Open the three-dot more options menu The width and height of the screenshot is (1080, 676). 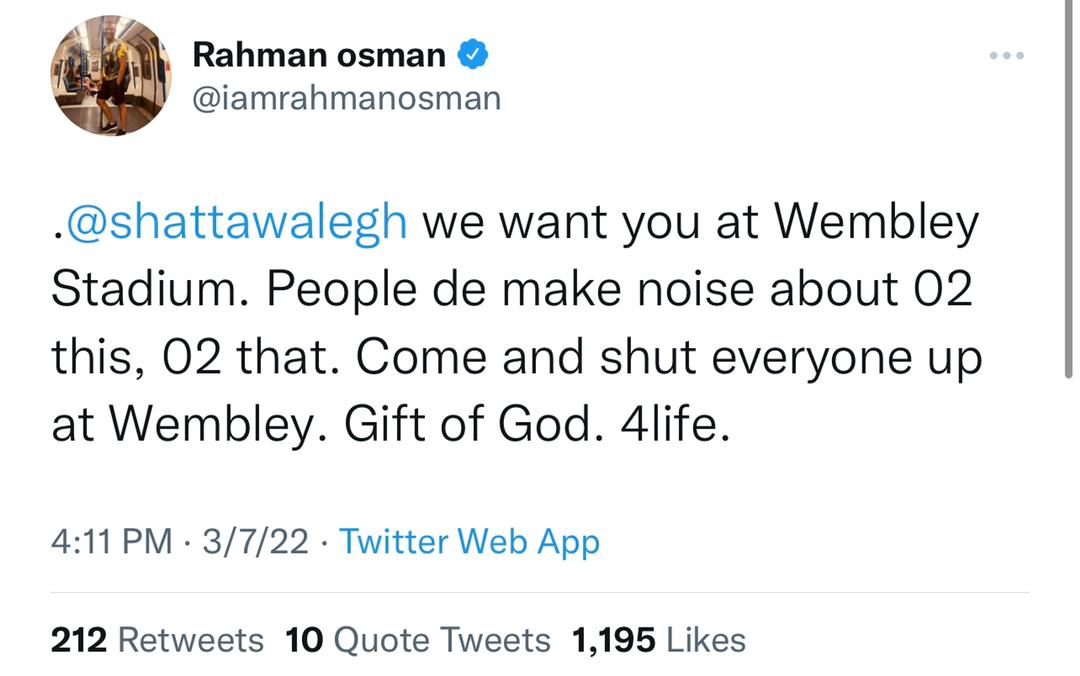pos(1007,56)
